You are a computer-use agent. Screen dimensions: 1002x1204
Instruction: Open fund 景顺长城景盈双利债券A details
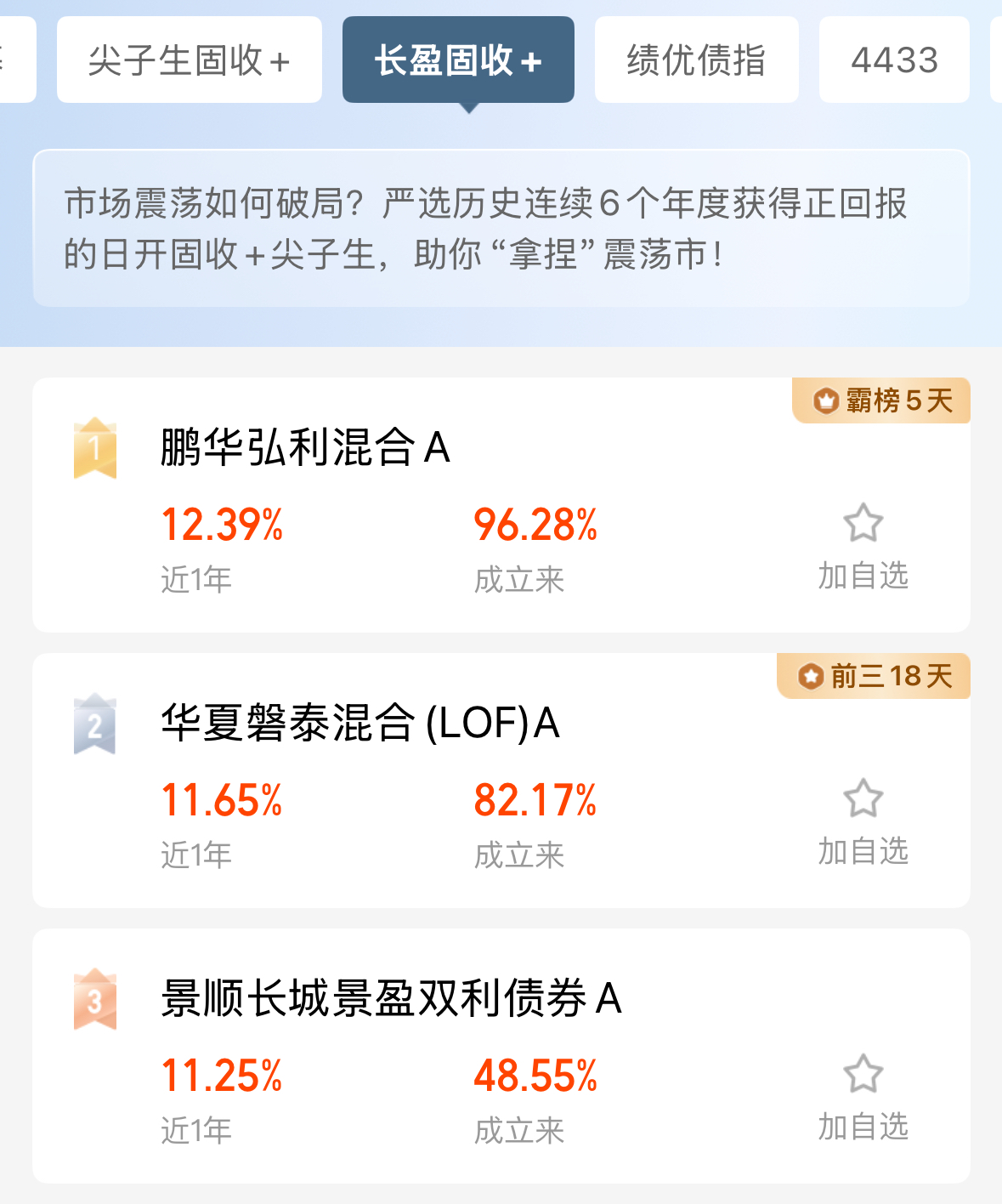pyautogui.click(x=391, y=999)
